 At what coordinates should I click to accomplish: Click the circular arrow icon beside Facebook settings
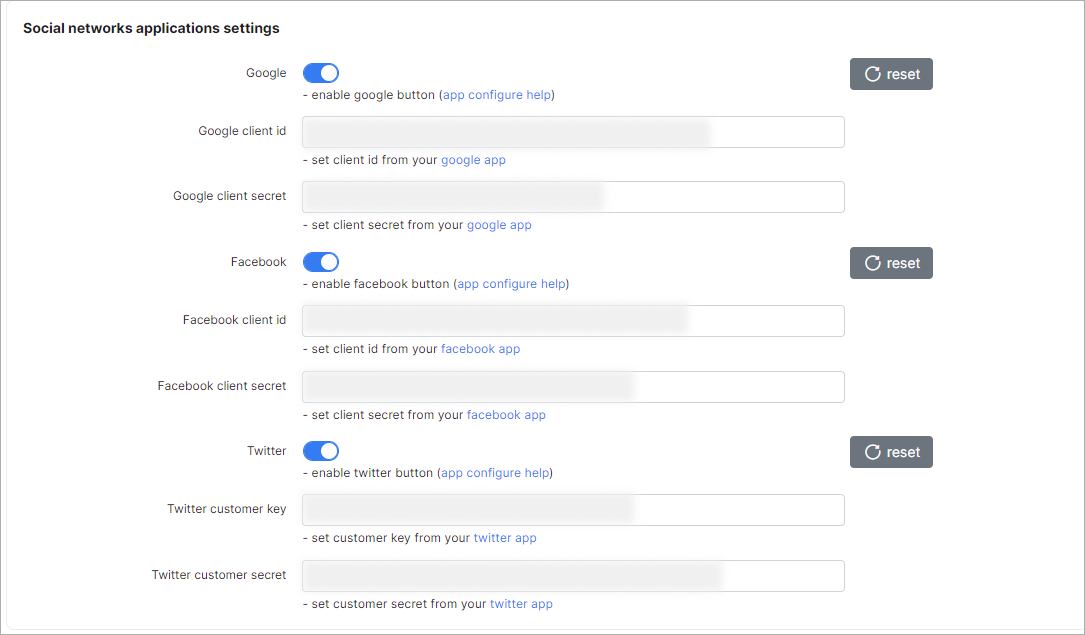pyautogui.click(x=871, y=262)
